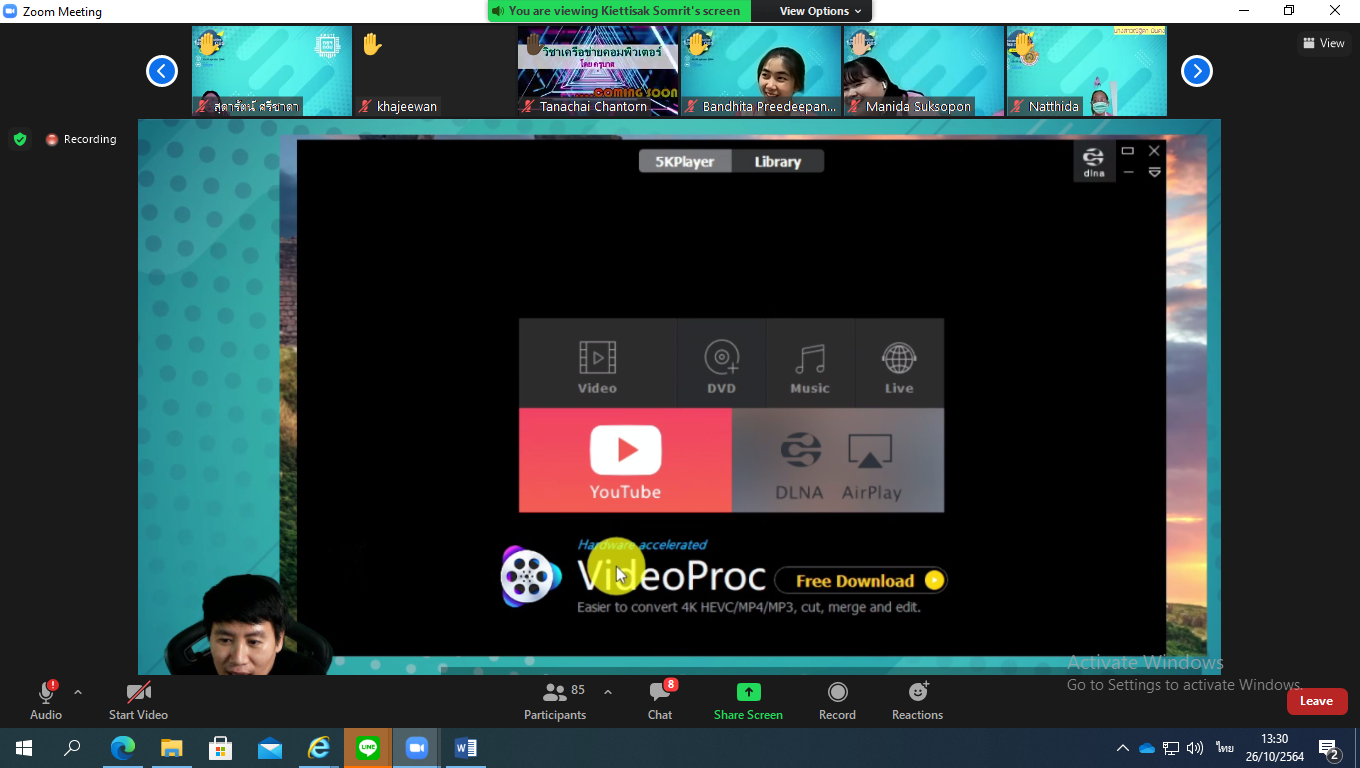Click the dlna button at 5KPlayer top right
The height and width of the screenshot is (768, 1360).
(x=1094, y=161)
